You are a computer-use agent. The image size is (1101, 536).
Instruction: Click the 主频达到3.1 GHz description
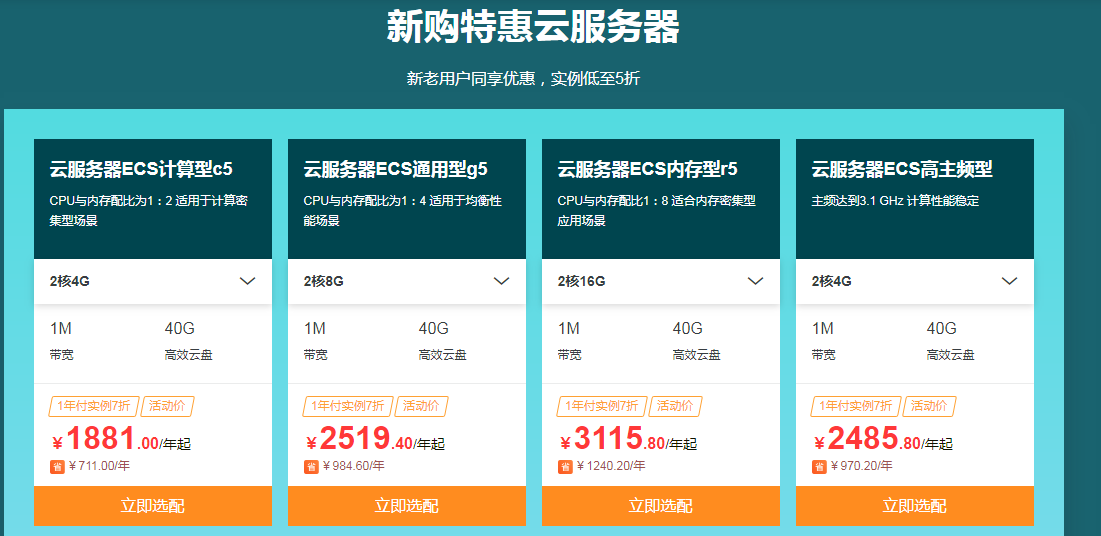(x=895, y=202)
